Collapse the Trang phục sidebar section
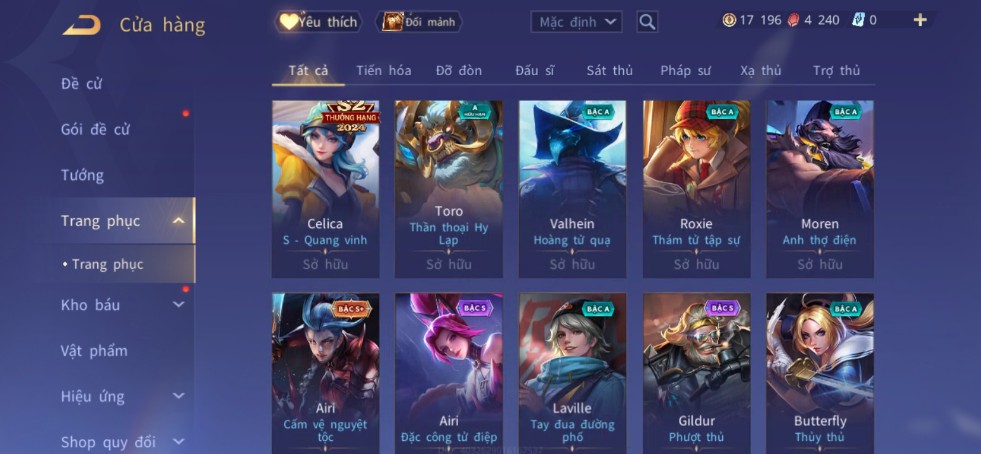The width and height of the screenshot is (981, 454). click(x=178, y=221)
